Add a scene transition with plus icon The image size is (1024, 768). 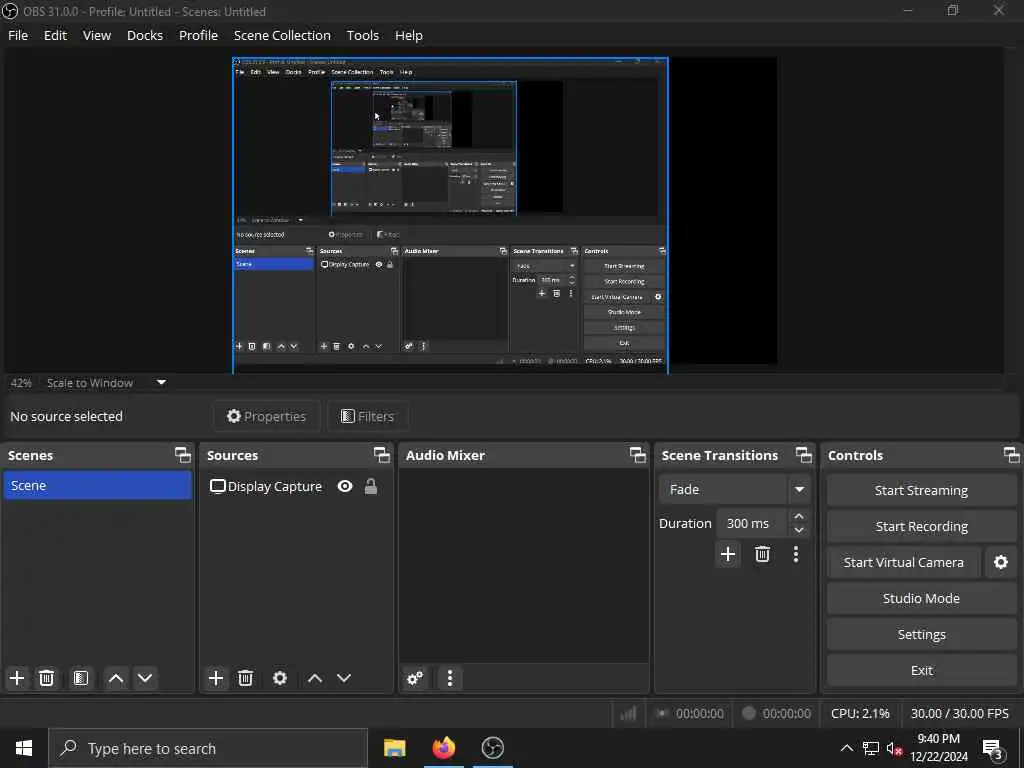(x=728, y=554)
